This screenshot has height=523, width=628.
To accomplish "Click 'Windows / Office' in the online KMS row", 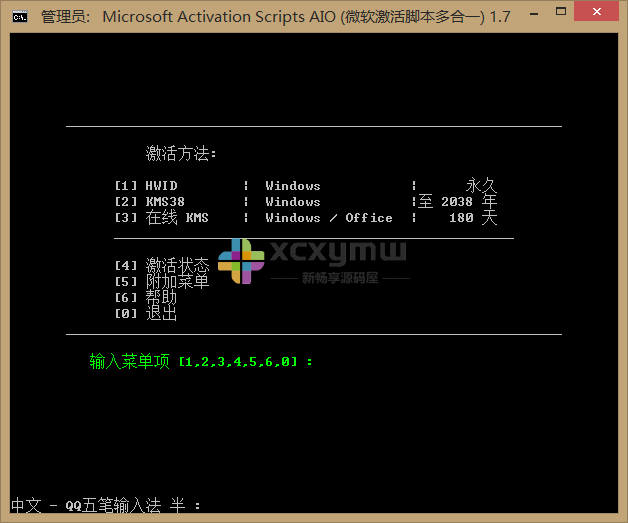I will pos(329,218).
